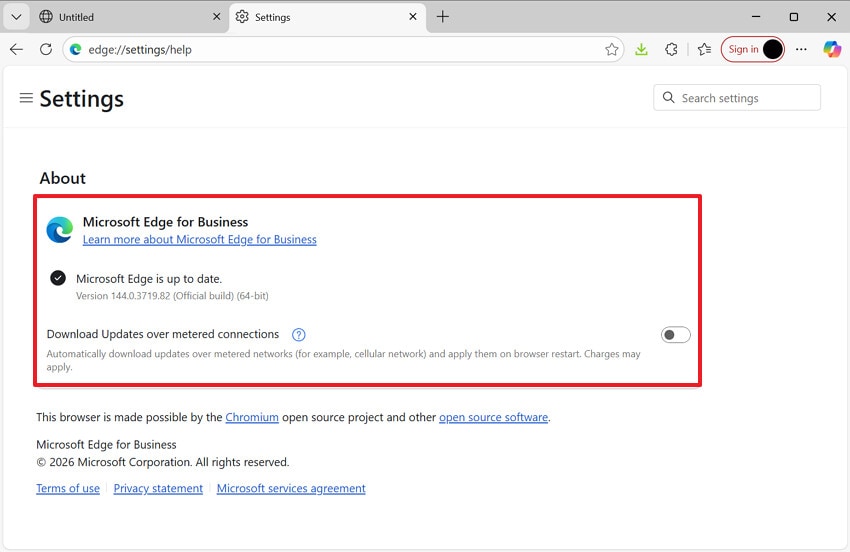
Task: Maximize the browser window
Action: (x=794, y=17)
